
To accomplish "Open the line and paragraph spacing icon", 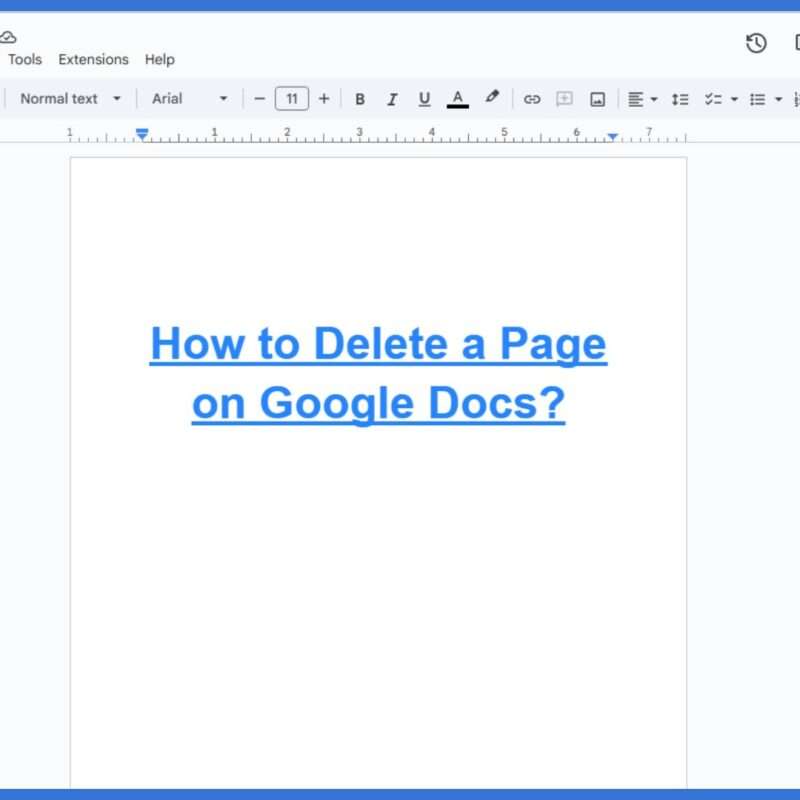I will coord(680,99).
